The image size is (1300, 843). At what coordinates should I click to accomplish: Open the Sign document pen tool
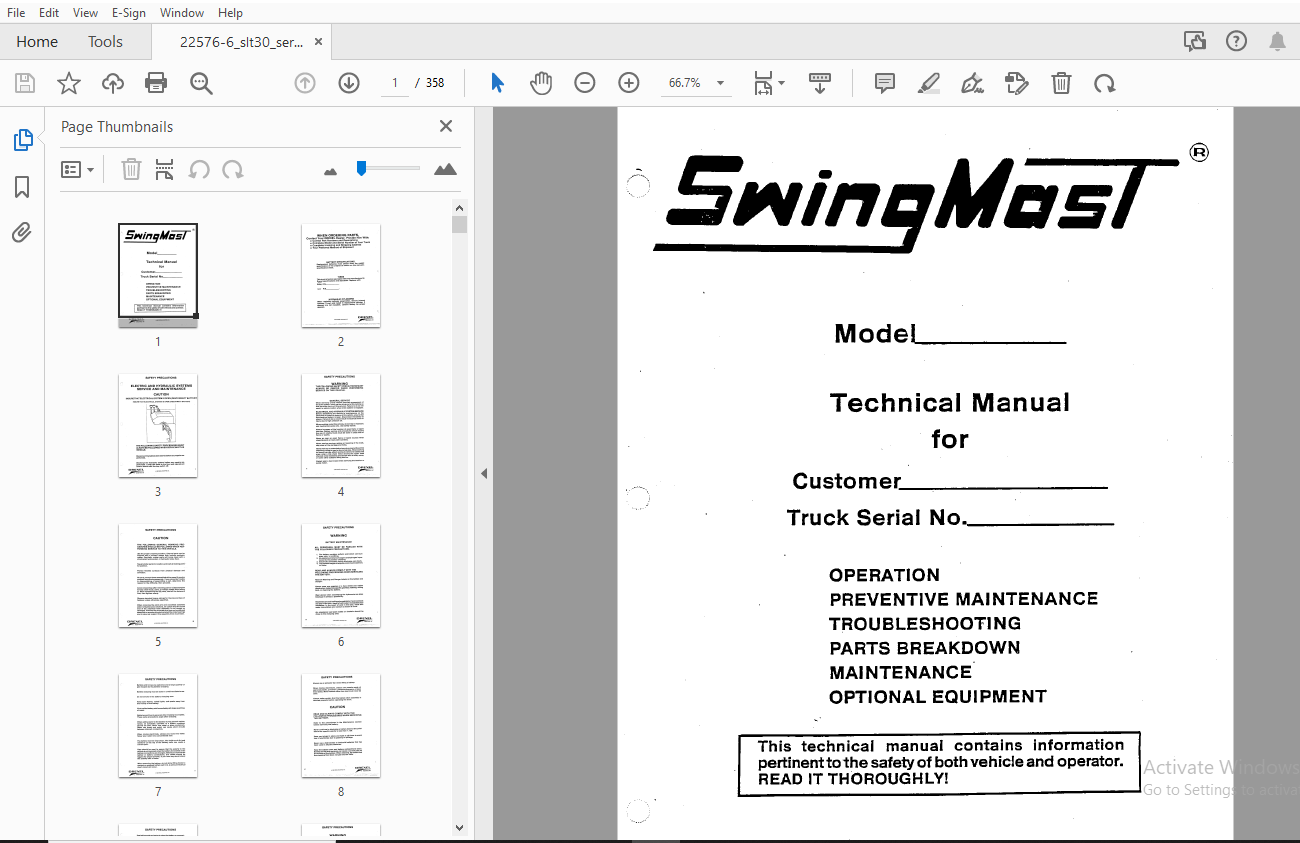972,83
